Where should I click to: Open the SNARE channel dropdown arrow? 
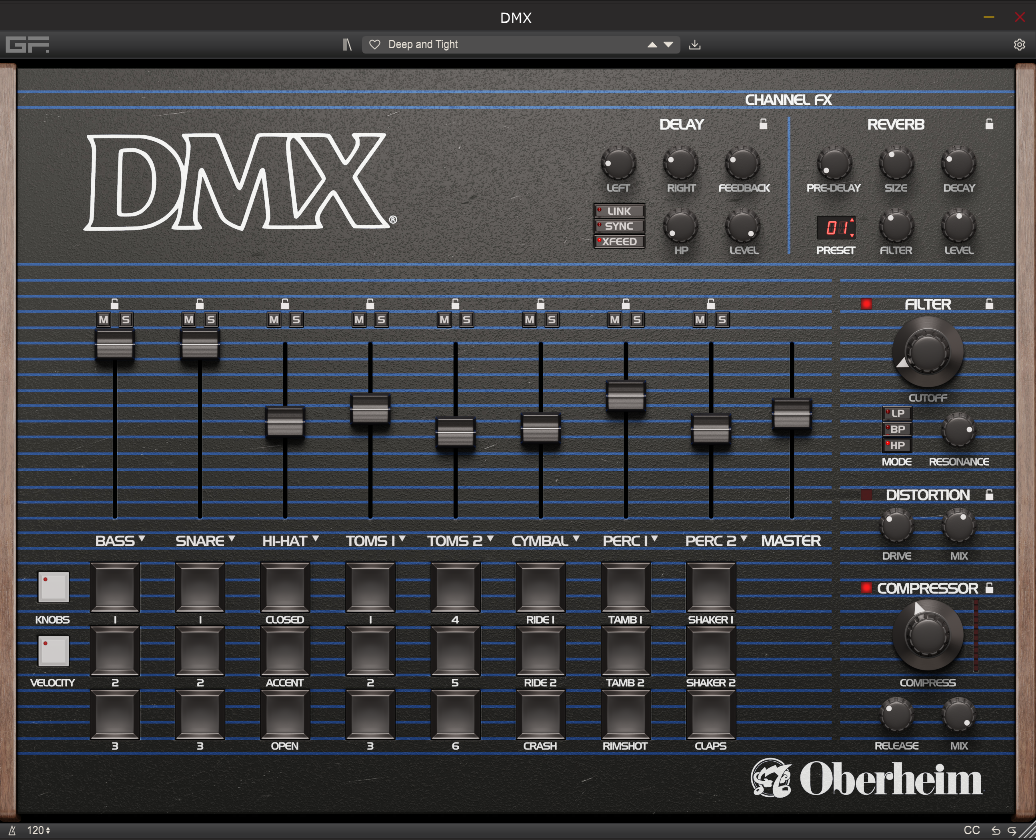pyautogui.click(x=231, y=539)
